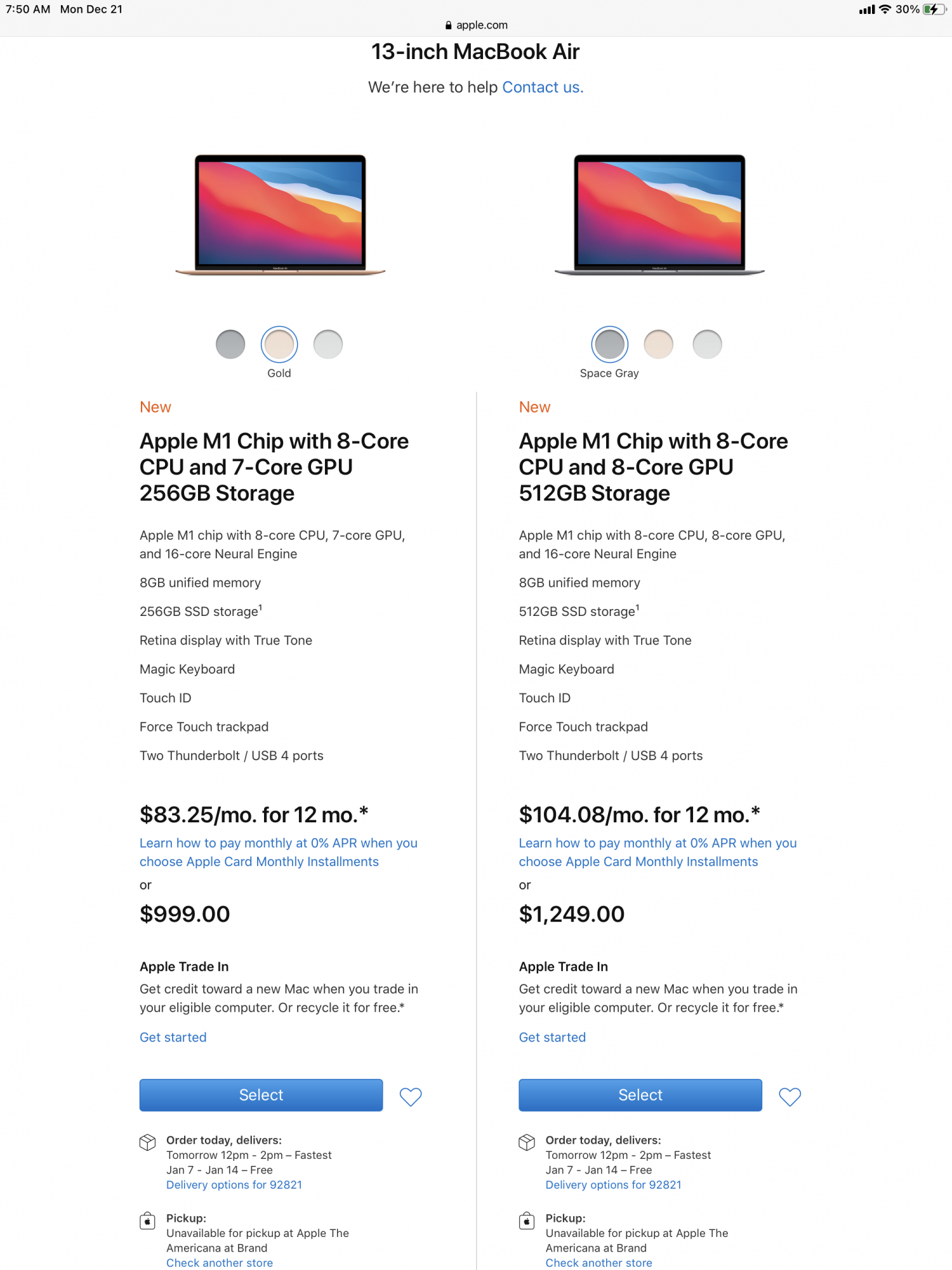Choose Gold color for 512GB model

(658, 344)
